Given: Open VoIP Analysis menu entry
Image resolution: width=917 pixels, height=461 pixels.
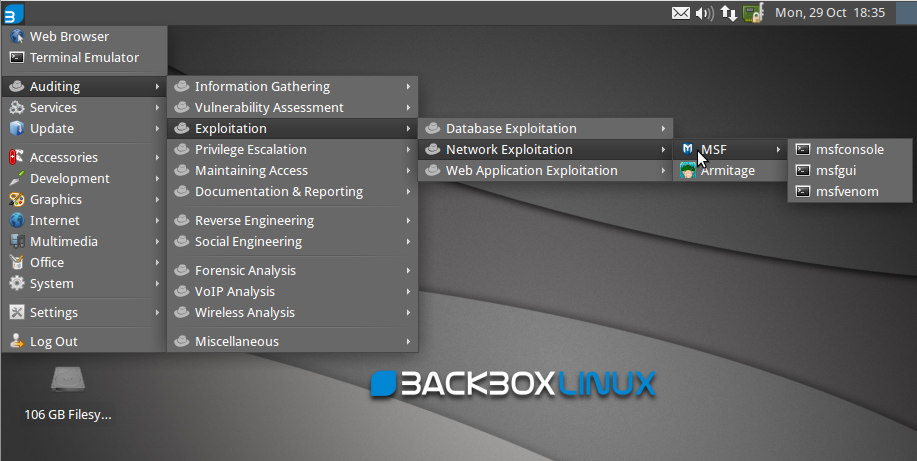Looking at the screenshot, I should (x=292, y=291).
